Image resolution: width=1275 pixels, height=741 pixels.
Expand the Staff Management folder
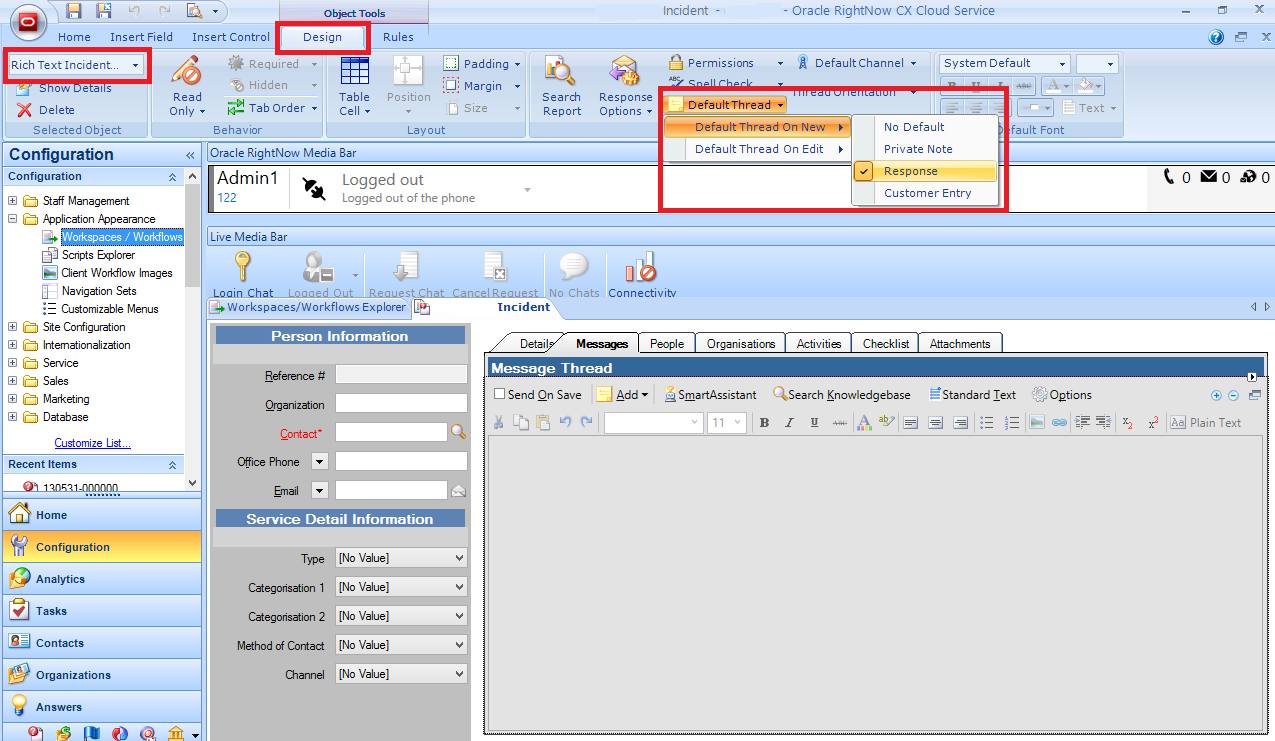(x=13, y=201)
